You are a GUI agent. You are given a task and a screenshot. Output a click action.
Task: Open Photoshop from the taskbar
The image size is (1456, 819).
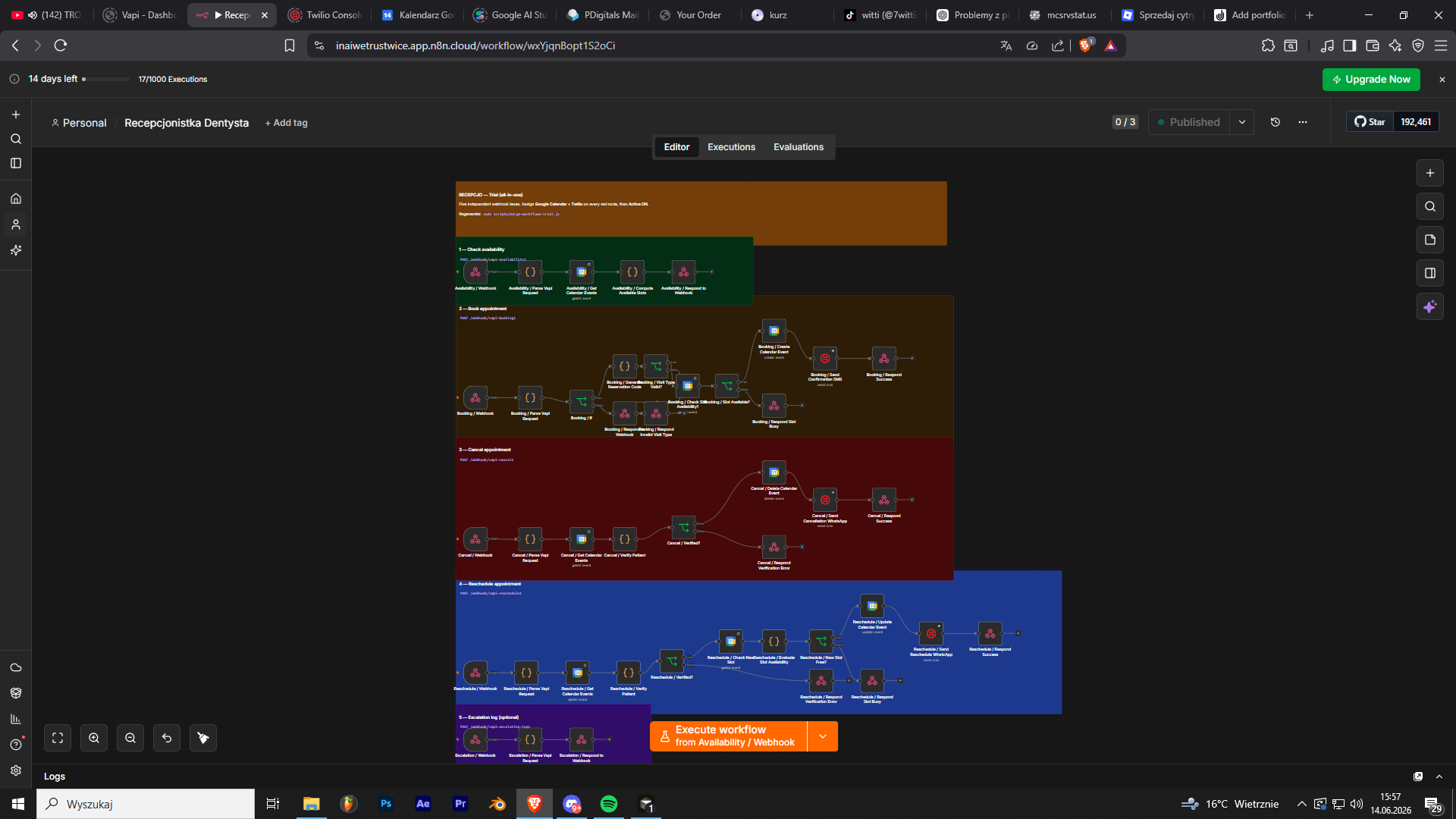tap(386, 804)
